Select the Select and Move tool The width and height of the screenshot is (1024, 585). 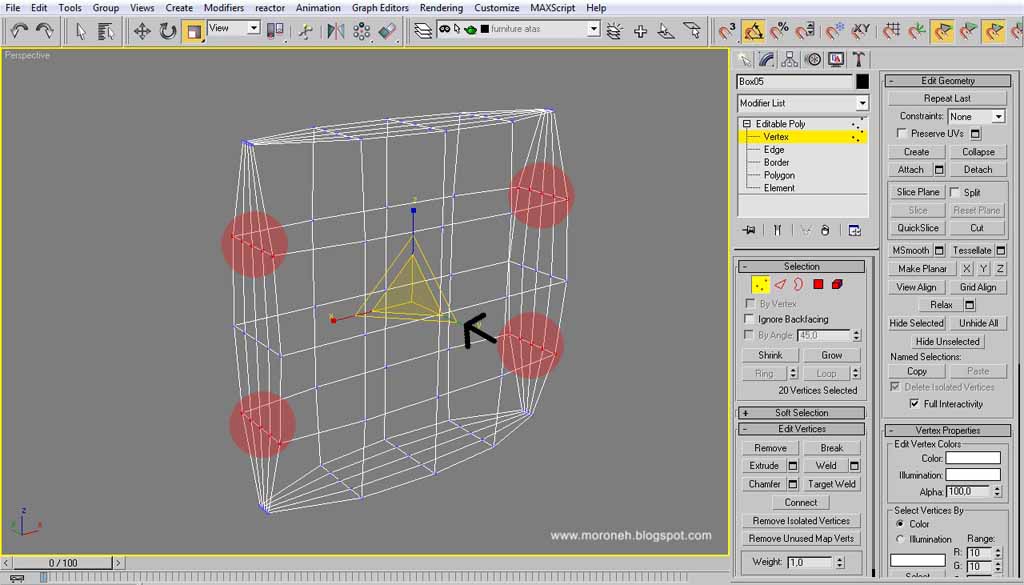[x=142, y=31]
